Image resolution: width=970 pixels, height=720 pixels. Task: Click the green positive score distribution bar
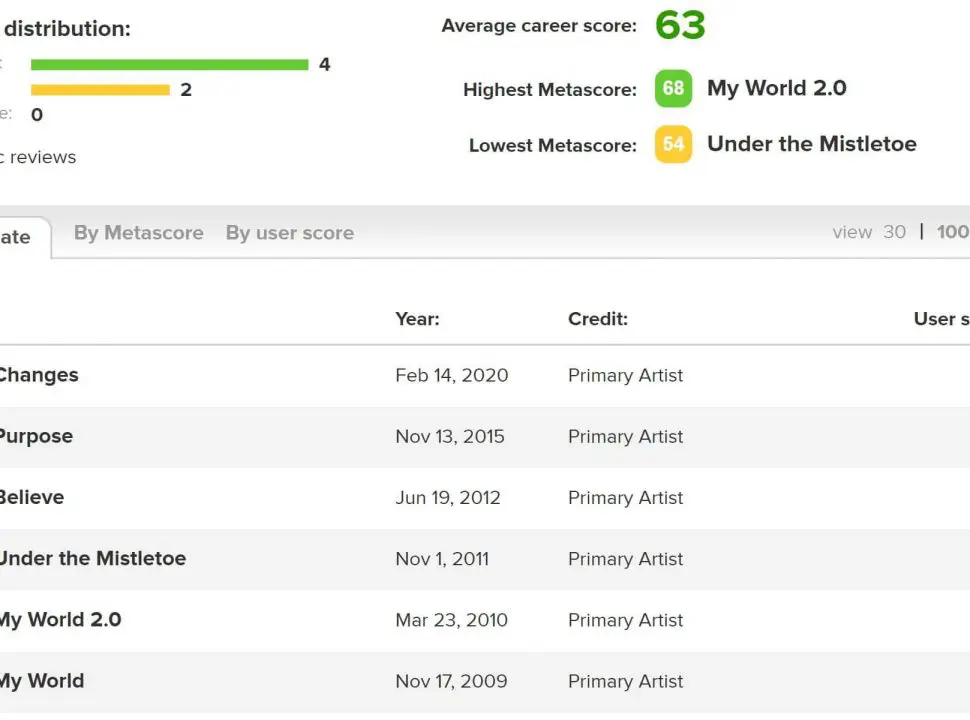[x=169, y=65]
